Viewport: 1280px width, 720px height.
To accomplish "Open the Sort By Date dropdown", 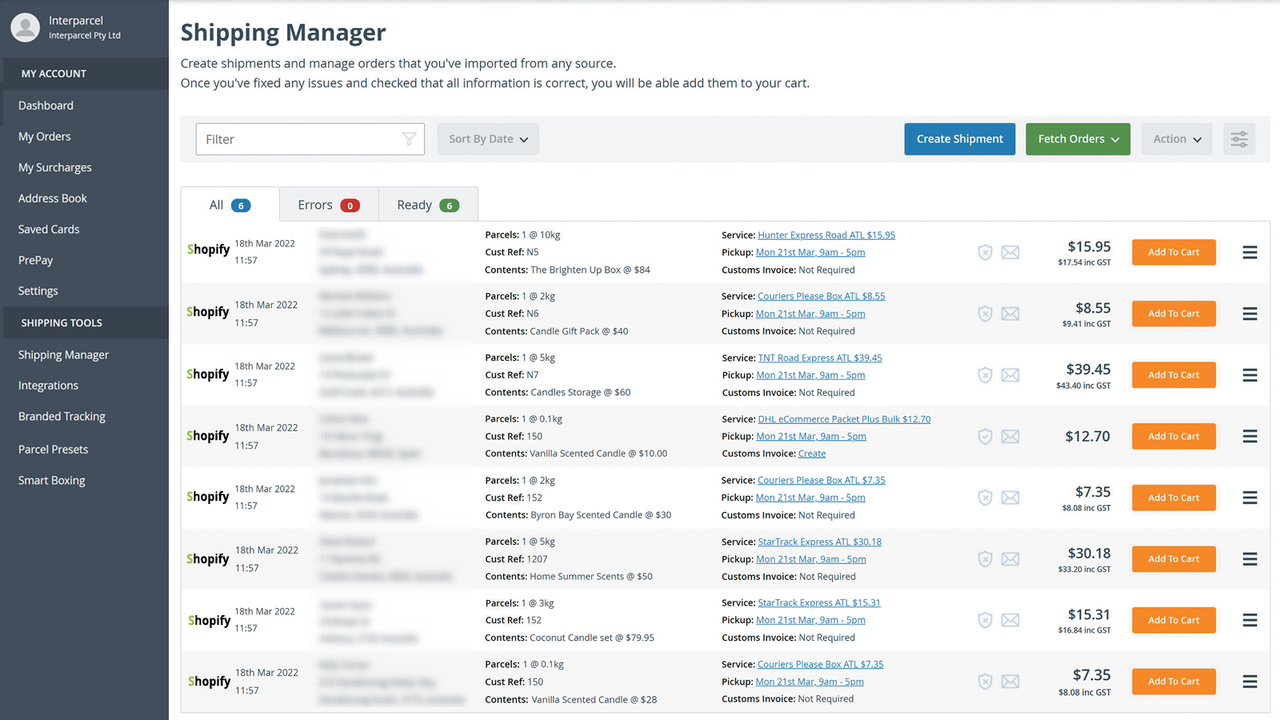I will click(487, 139).
